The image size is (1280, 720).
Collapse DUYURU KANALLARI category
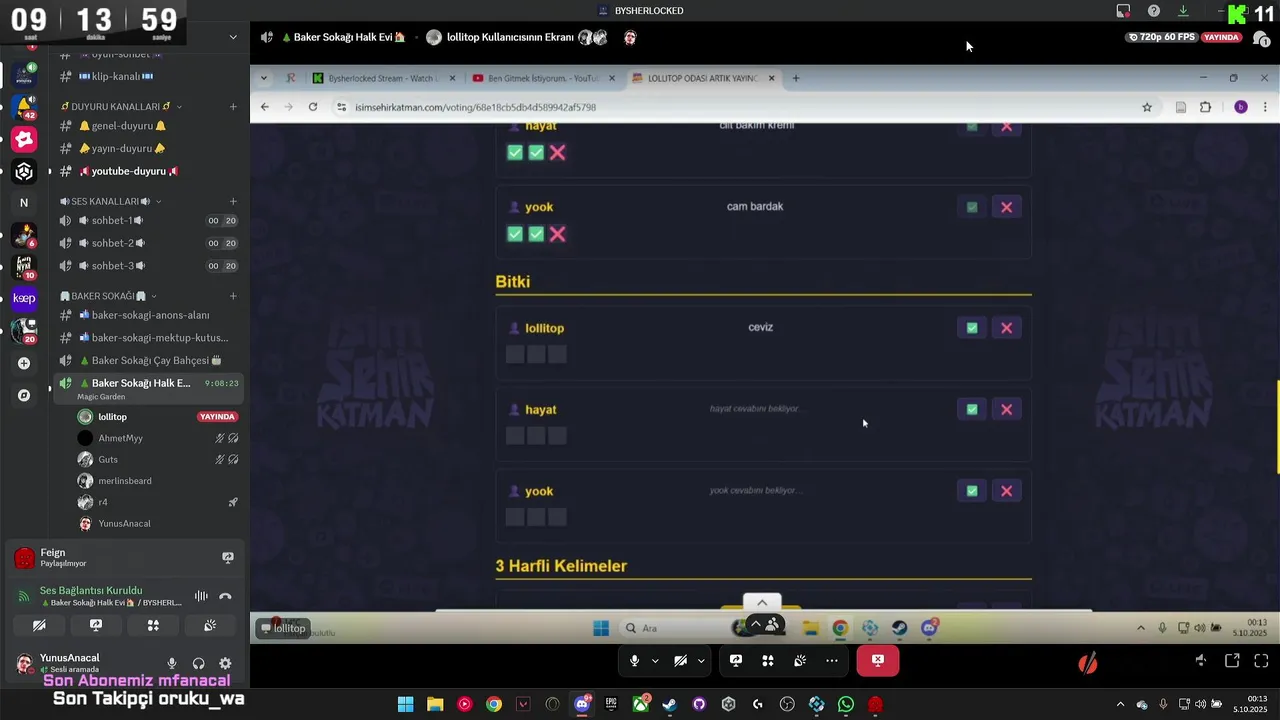pos(119,106)
